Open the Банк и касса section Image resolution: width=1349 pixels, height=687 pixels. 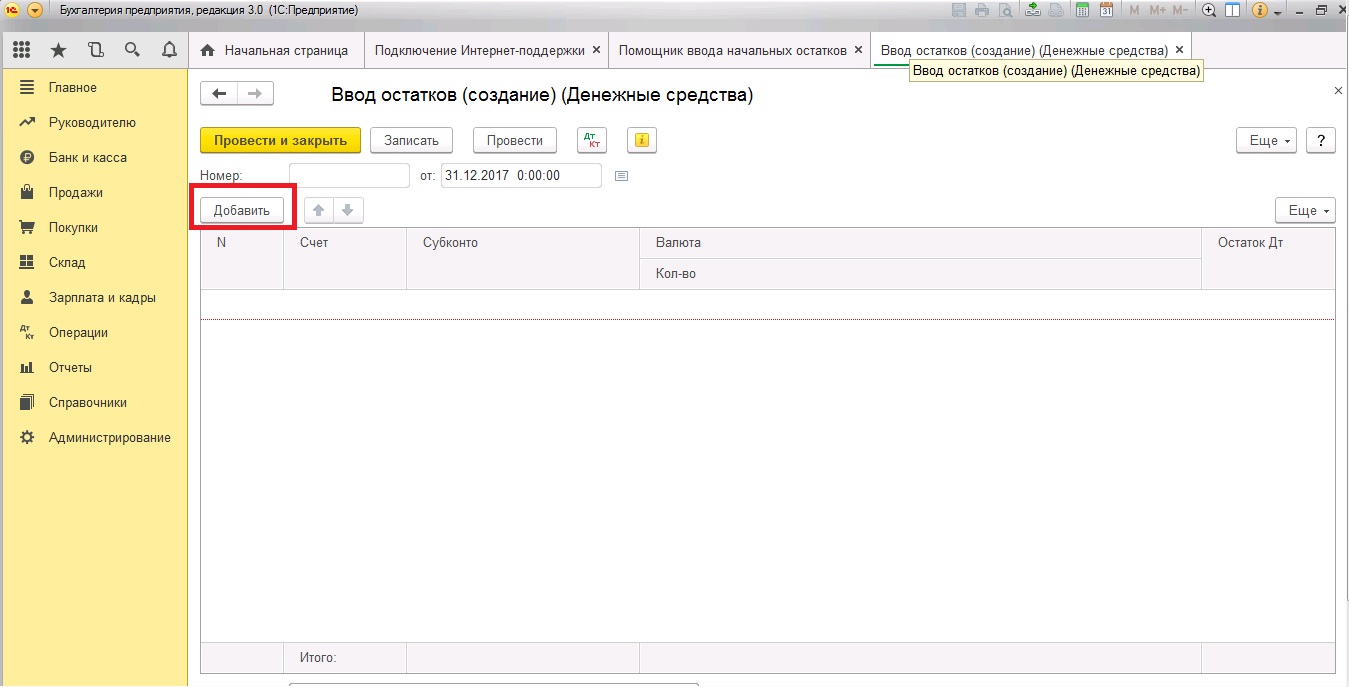coord(87,158)
